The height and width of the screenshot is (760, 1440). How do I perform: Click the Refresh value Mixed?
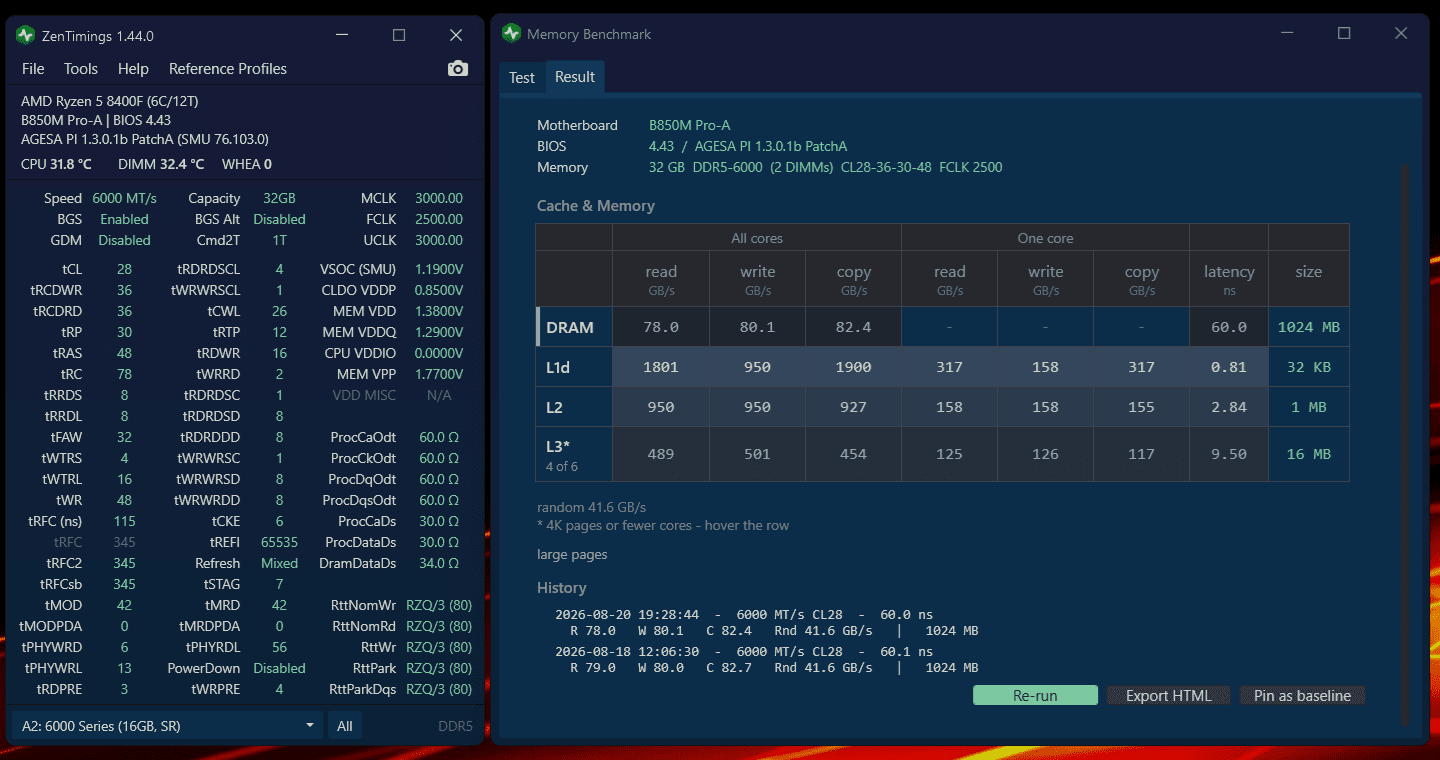click(x=279, y=563)
